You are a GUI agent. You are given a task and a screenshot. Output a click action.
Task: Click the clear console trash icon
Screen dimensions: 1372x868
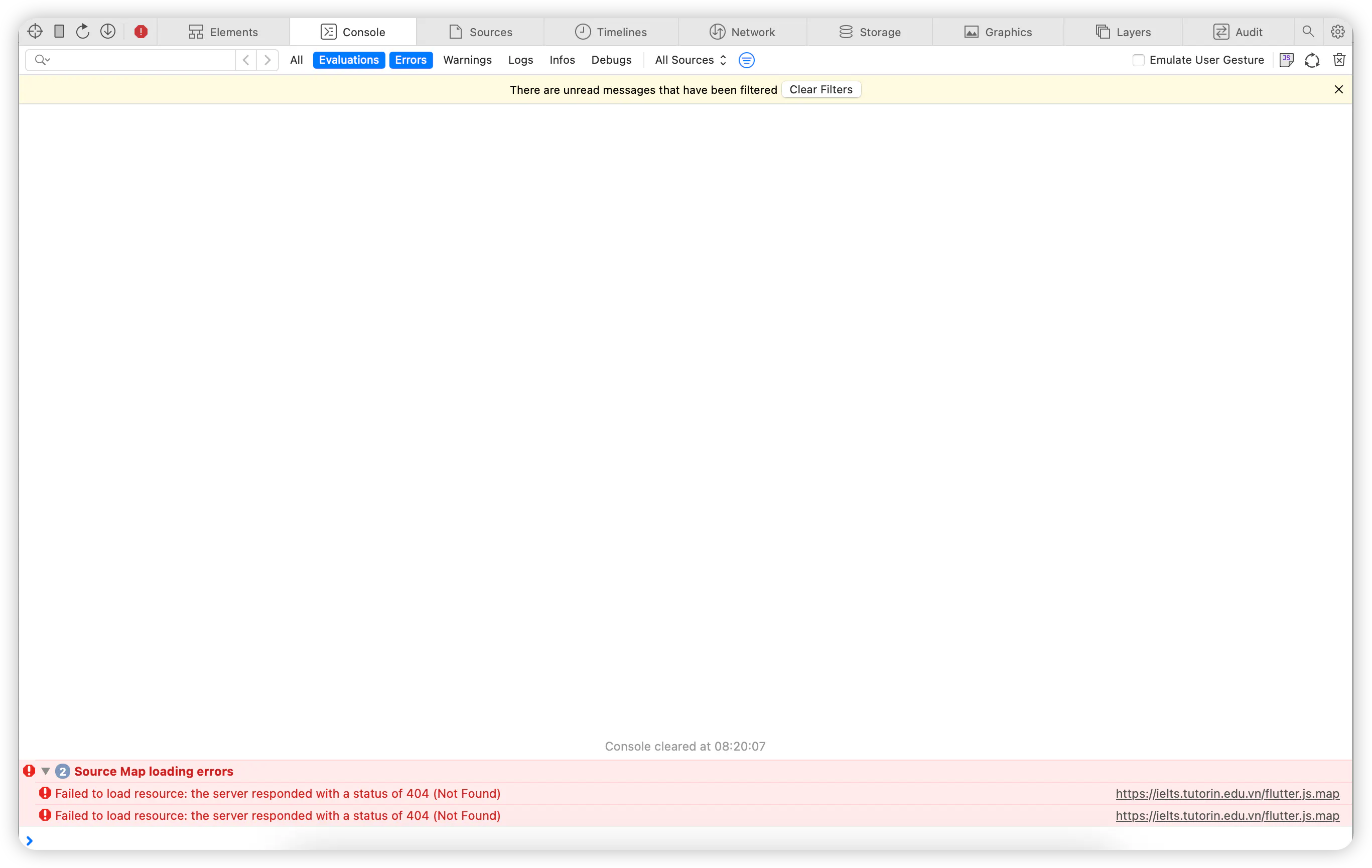1339,60
